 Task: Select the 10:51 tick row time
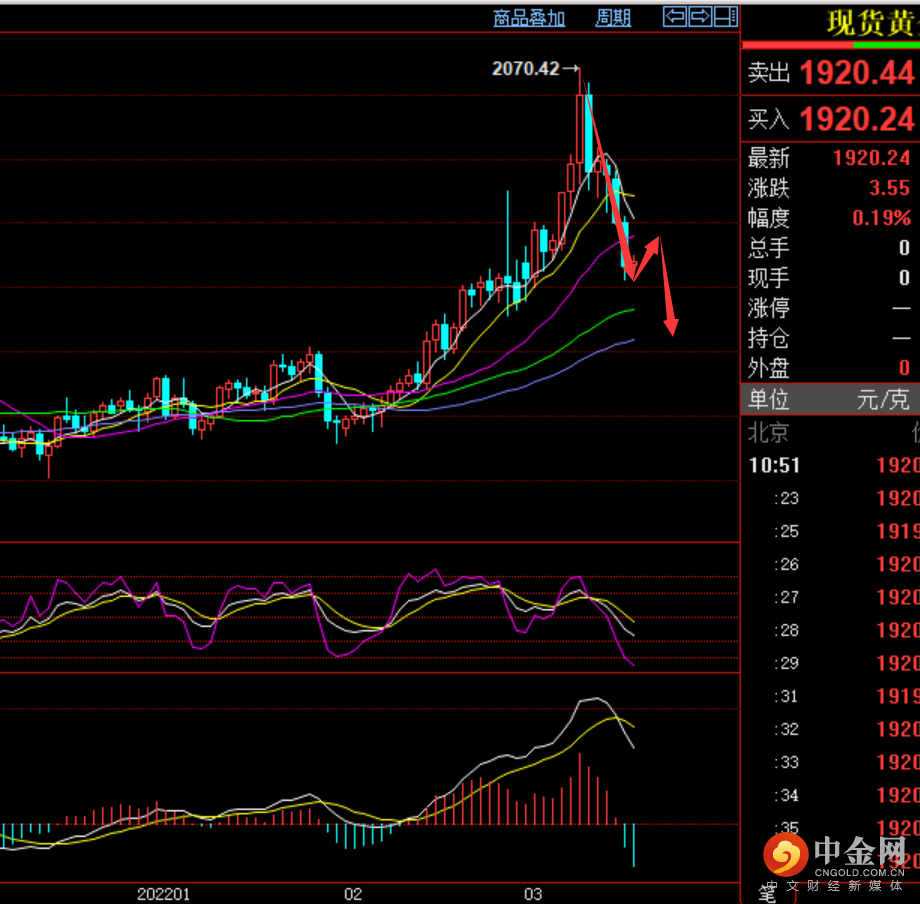tap(774, 466)
